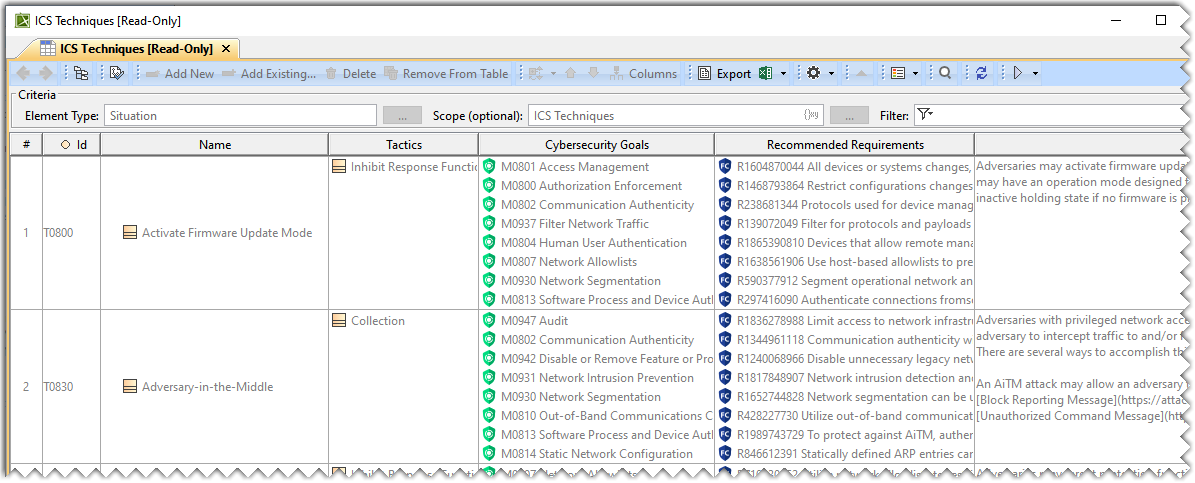
Task: Click the Excel export icon
Action: (765, 73)
